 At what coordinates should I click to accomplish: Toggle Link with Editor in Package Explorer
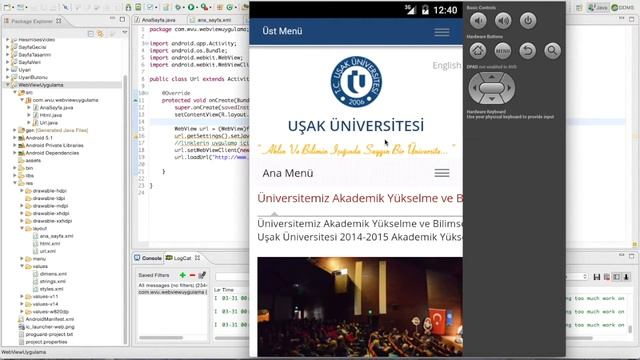pos(100,34)
